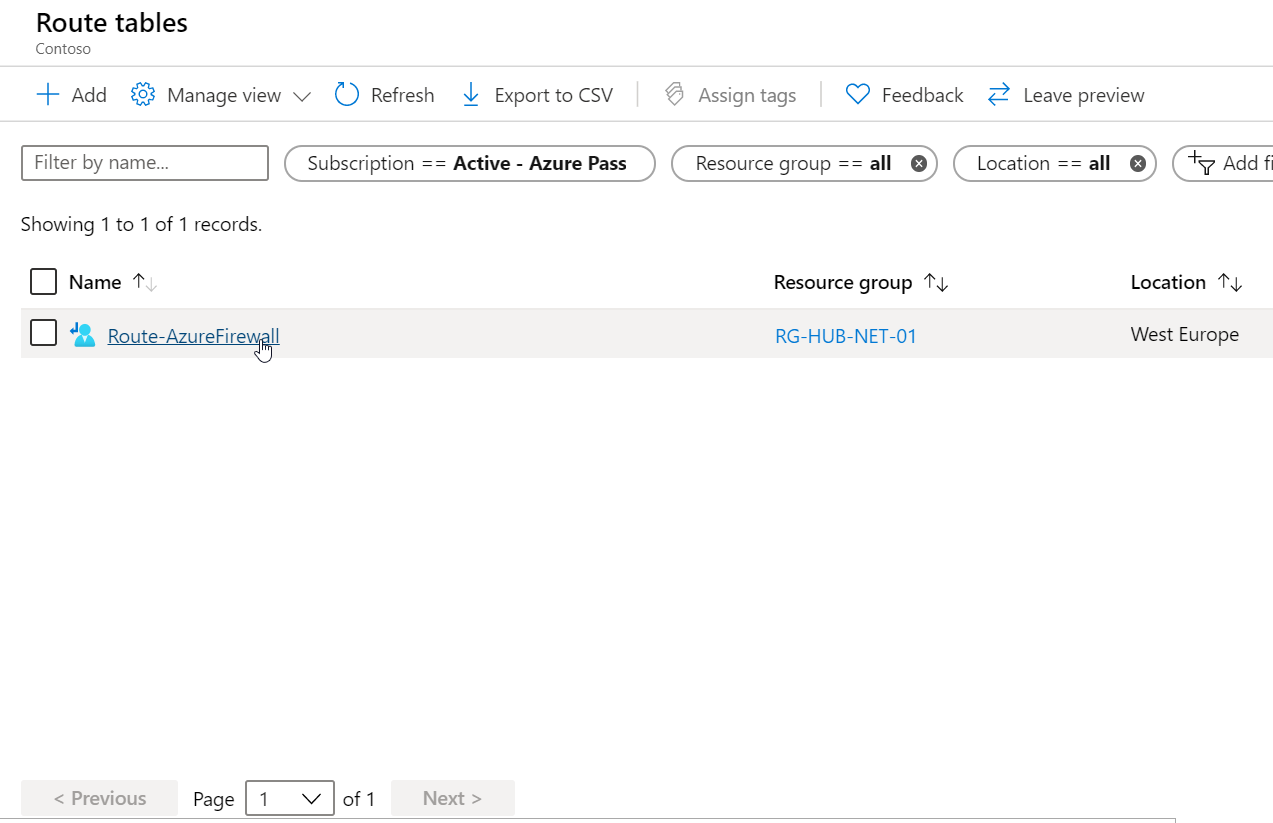Sort by Location column arrows
The height and width of the screenshot is (823, 1273).
pyautogui.click(x=1230, y=283)
